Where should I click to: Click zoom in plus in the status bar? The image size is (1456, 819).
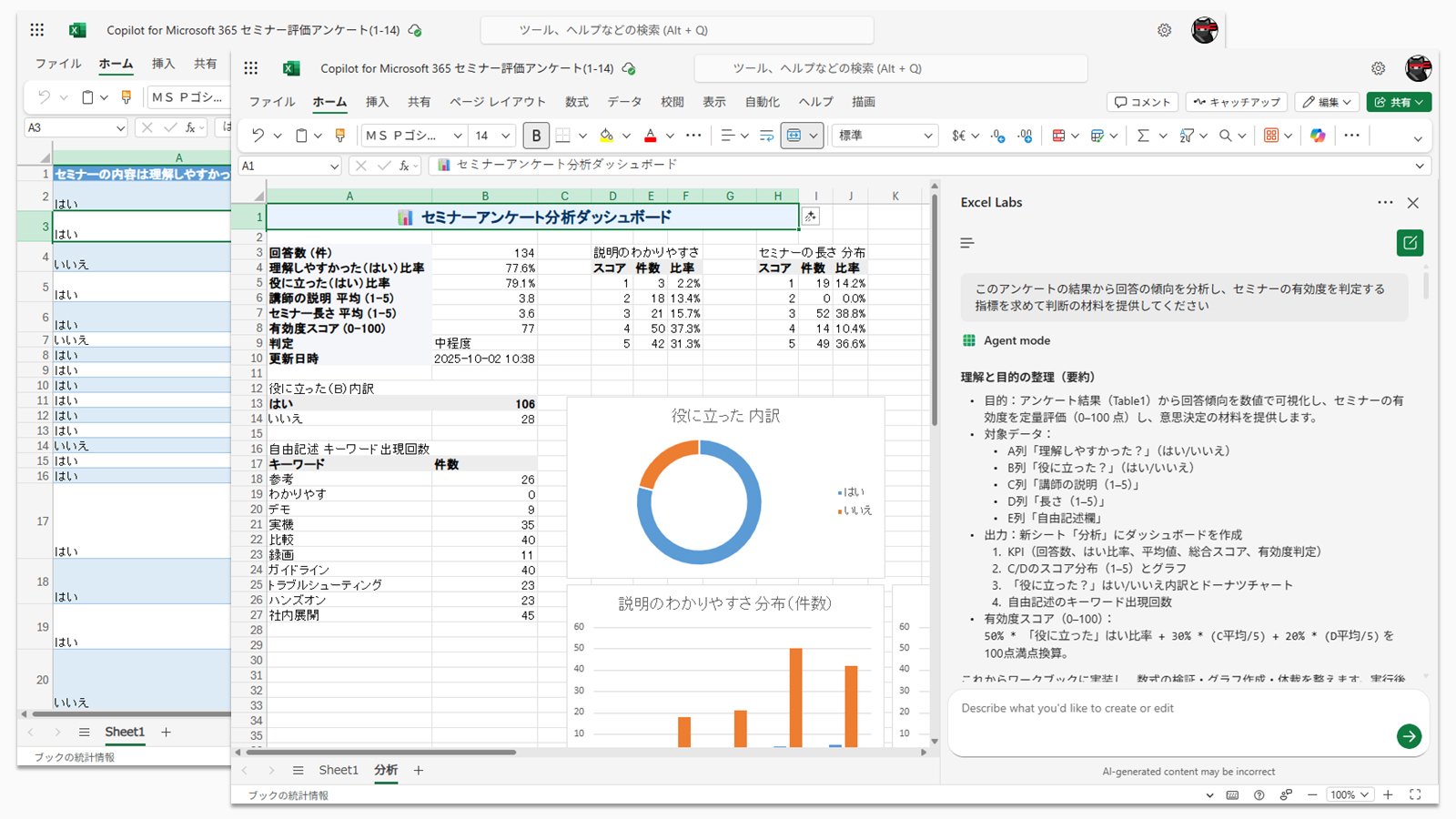click(1388, 794)
